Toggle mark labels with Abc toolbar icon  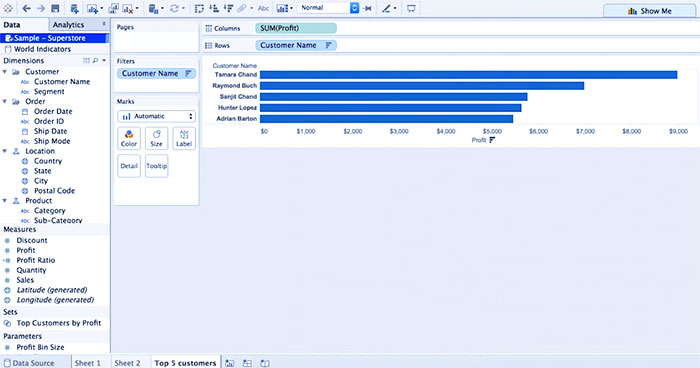click(x=263, y=8)
